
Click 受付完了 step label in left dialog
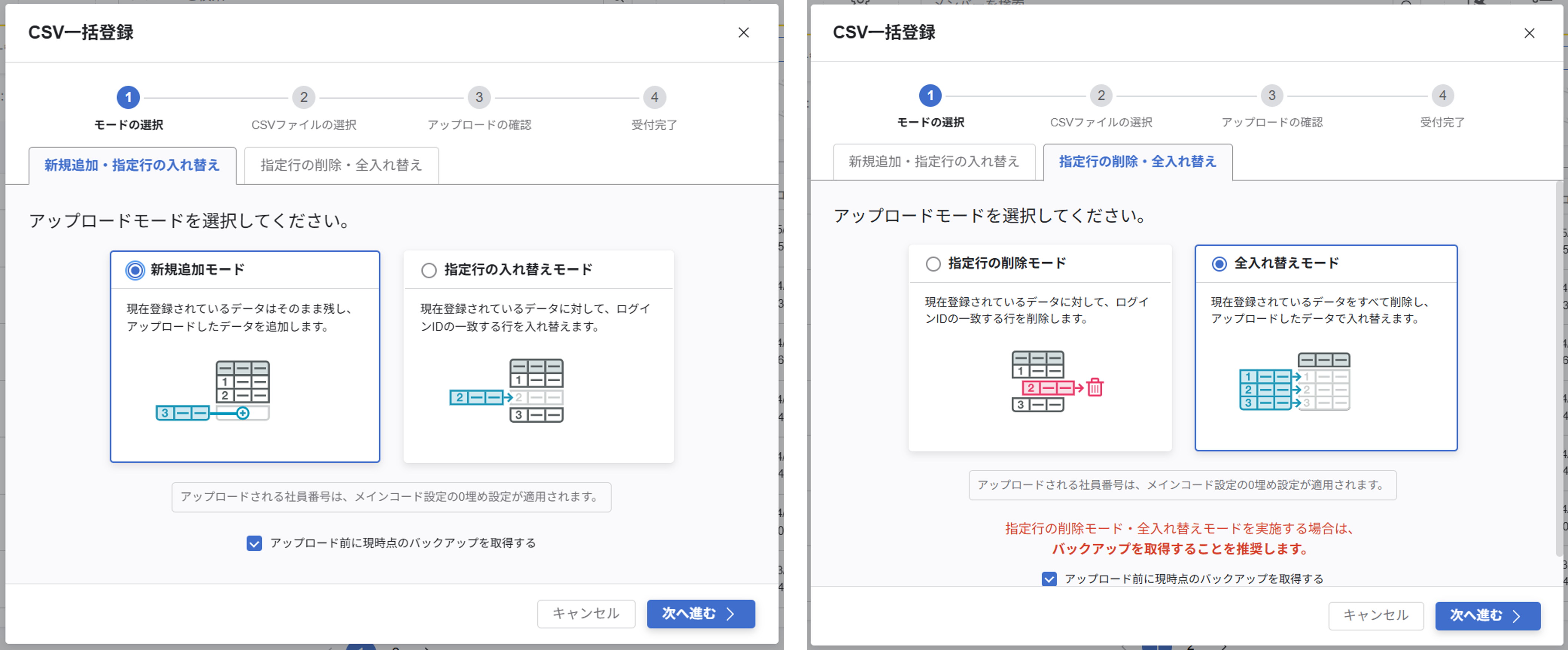tap(654, 125)
